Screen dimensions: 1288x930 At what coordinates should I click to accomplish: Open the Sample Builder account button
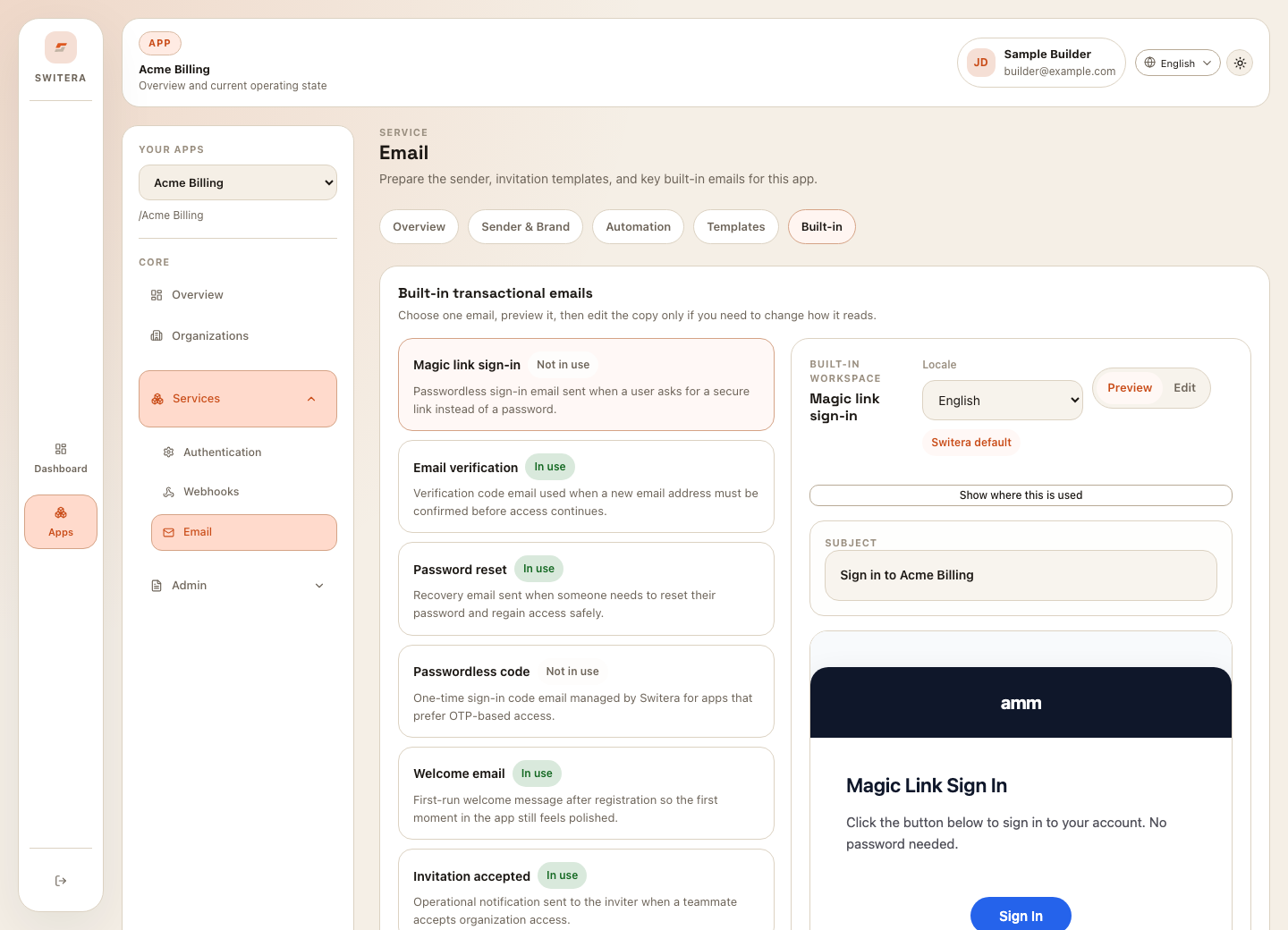(x=1041, y=63)
